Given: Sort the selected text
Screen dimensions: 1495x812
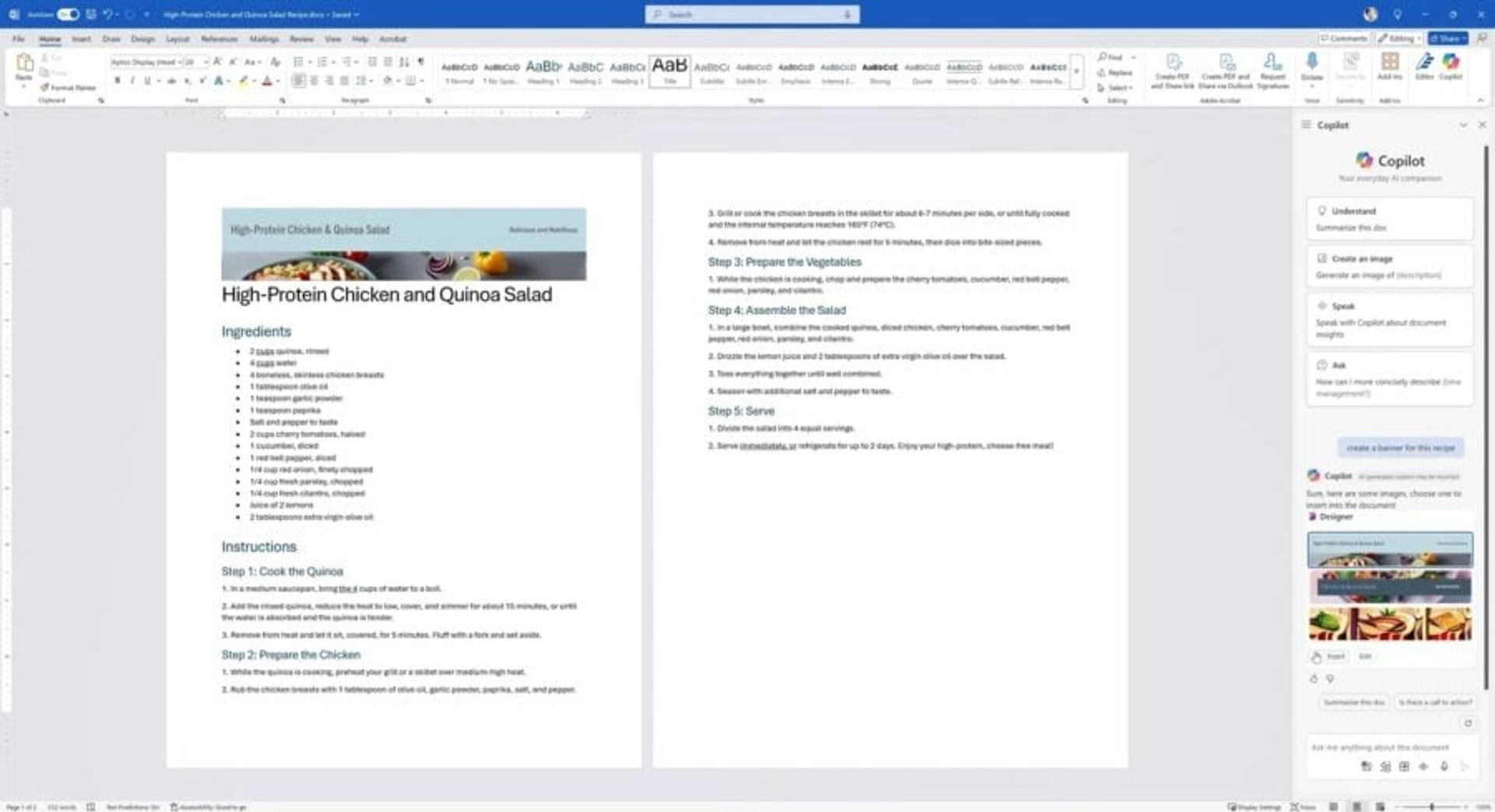Looking at the screenshot, I should coord(404,62).
